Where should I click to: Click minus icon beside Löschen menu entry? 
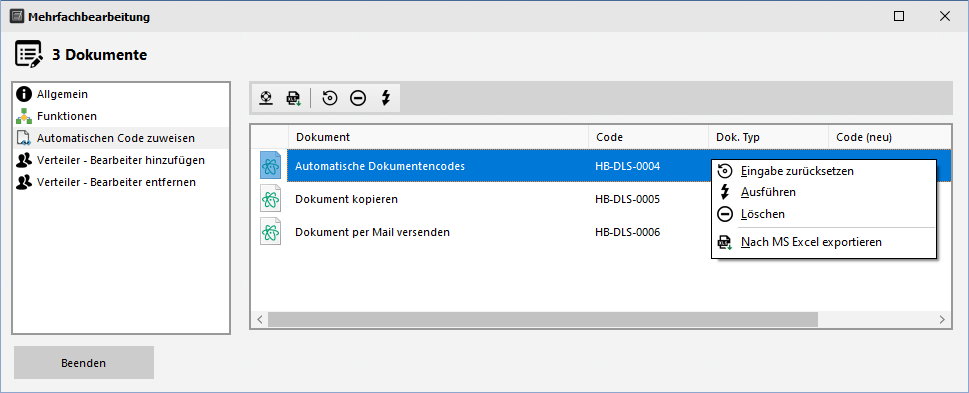tap(724, 214)
